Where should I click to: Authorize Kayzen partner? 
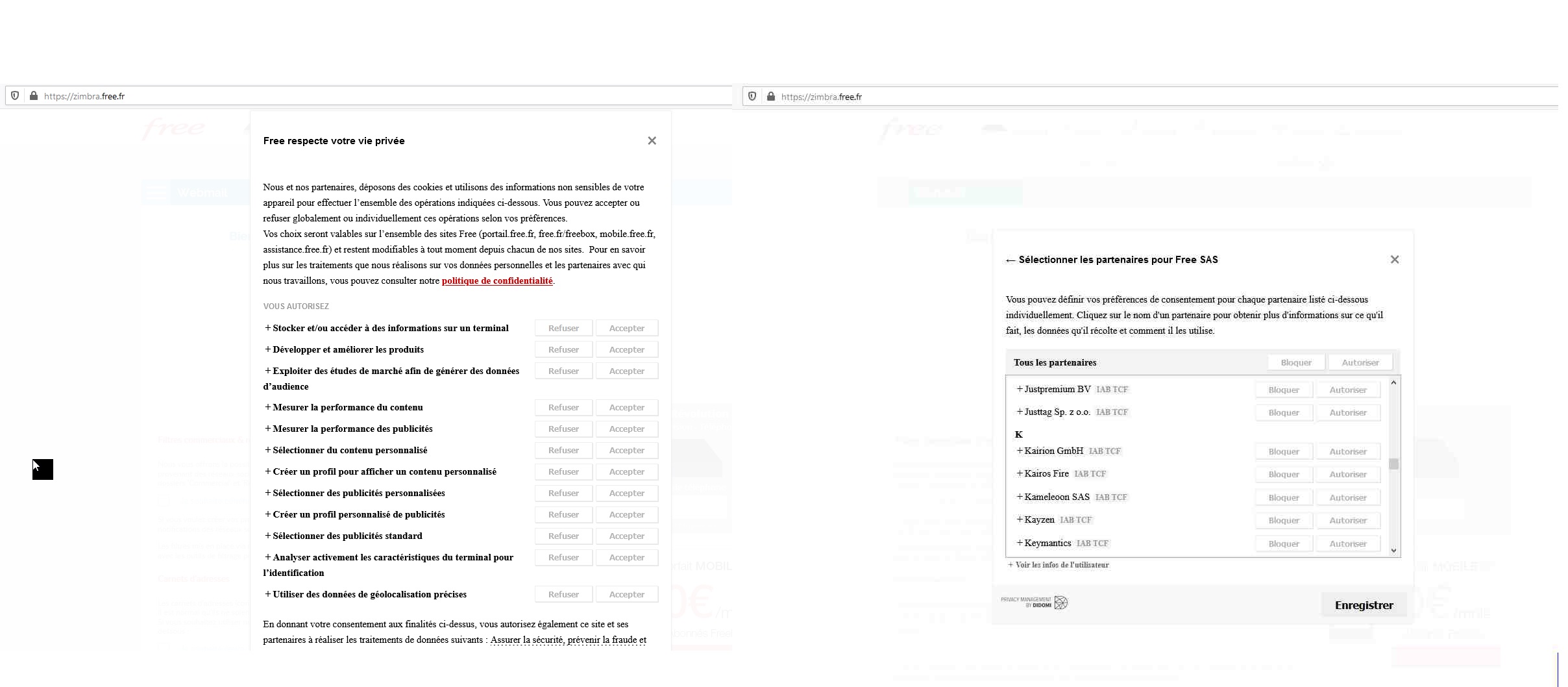1348,520
